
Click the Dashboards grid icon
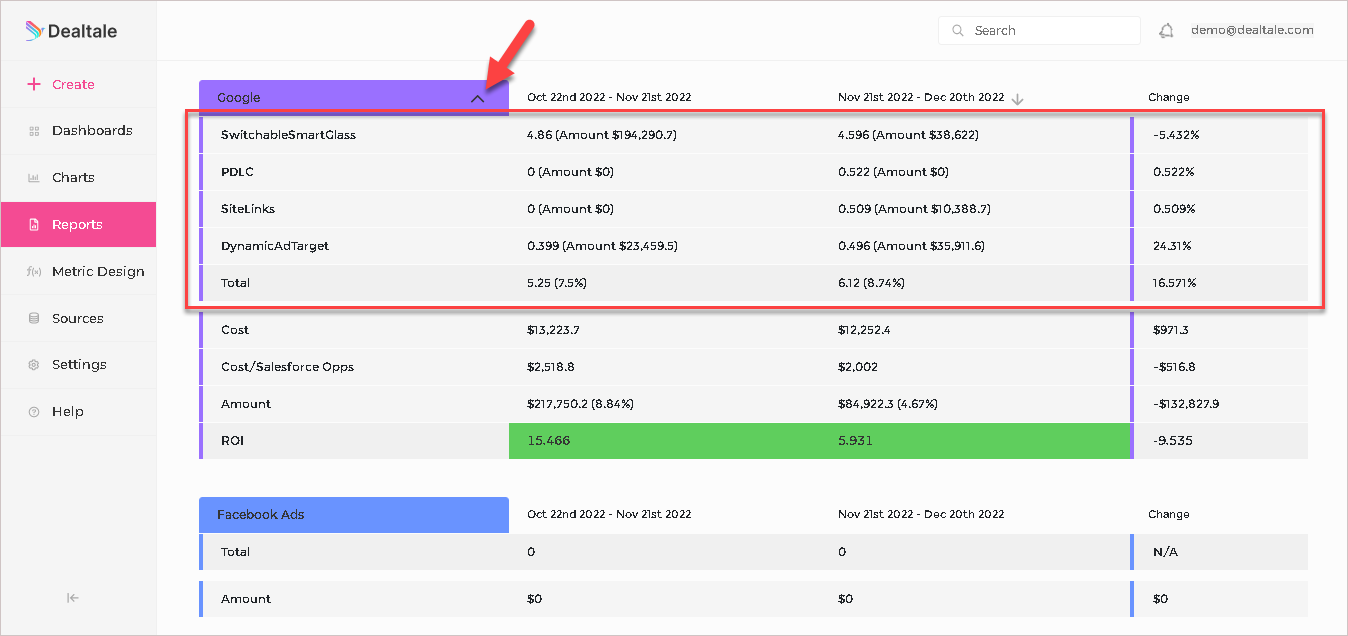pyautogui.click(x=34, y=131)
